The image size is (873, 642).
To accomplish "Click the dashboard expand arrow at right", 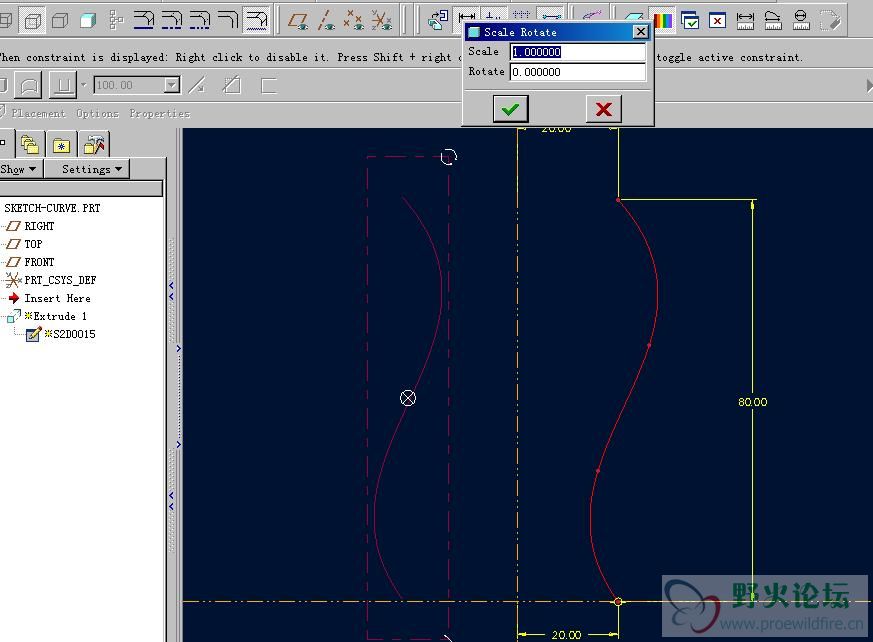I will point(869,85).
